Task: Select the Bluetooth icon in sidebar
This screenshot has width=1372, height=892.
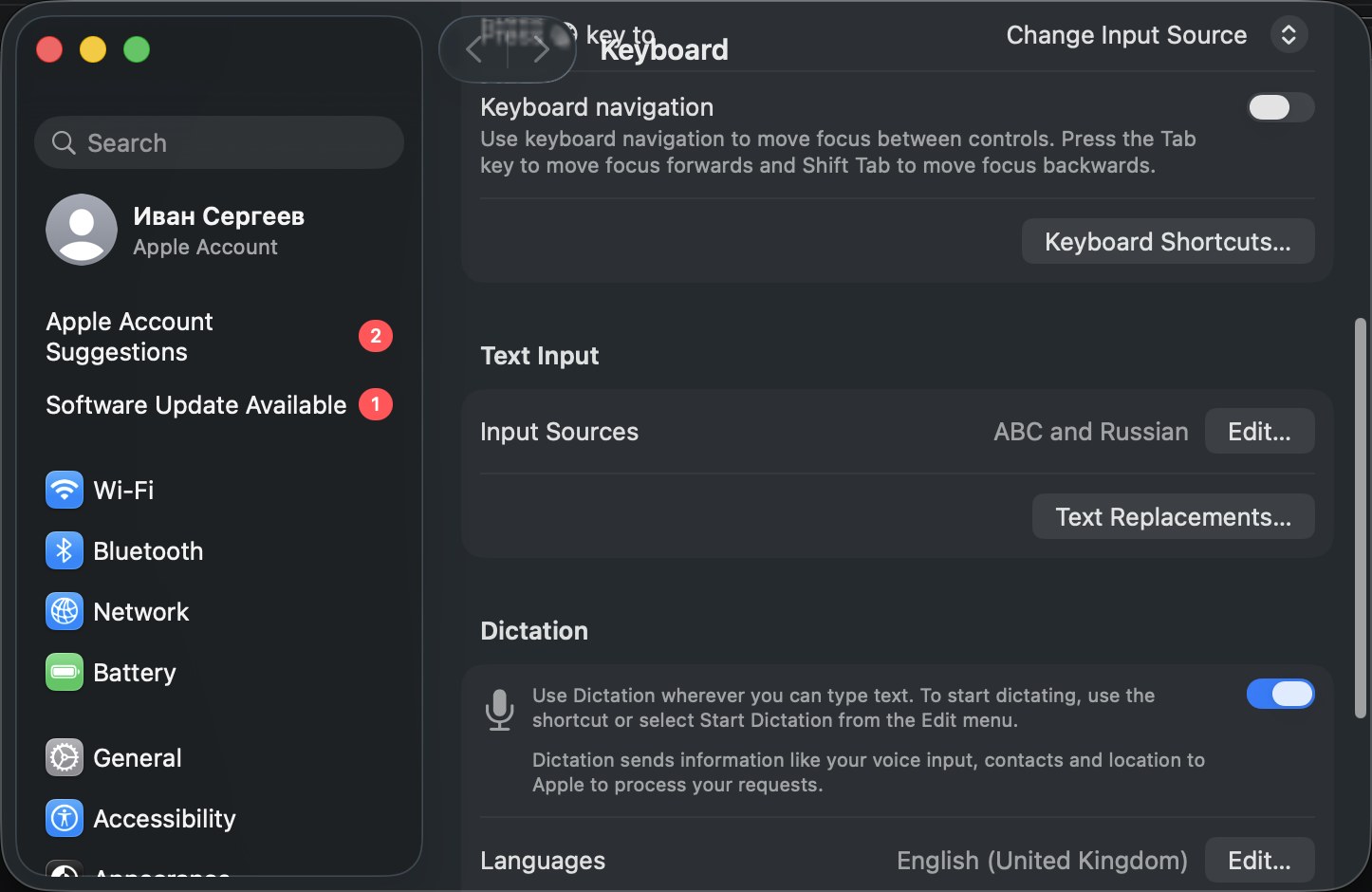Action: (x=65, y=550)
